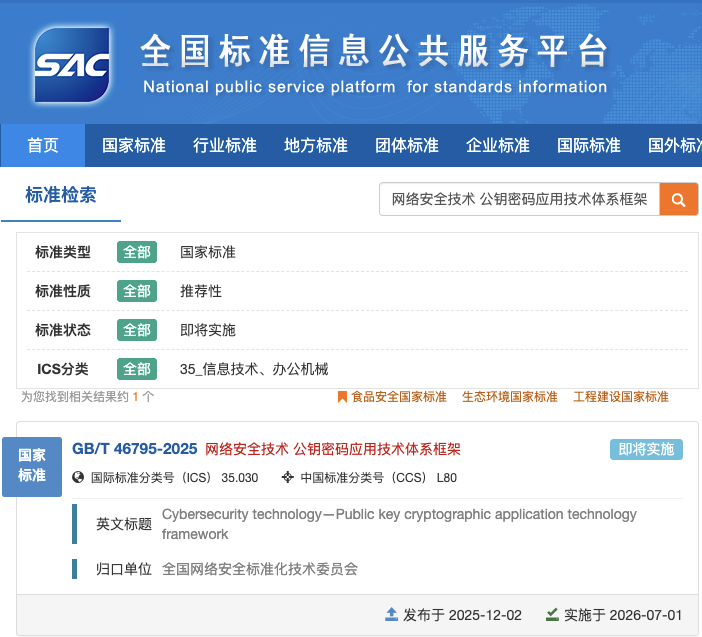Click the orange search magnifier button
This screenshot has height=637, width=702.
(678, 200)
